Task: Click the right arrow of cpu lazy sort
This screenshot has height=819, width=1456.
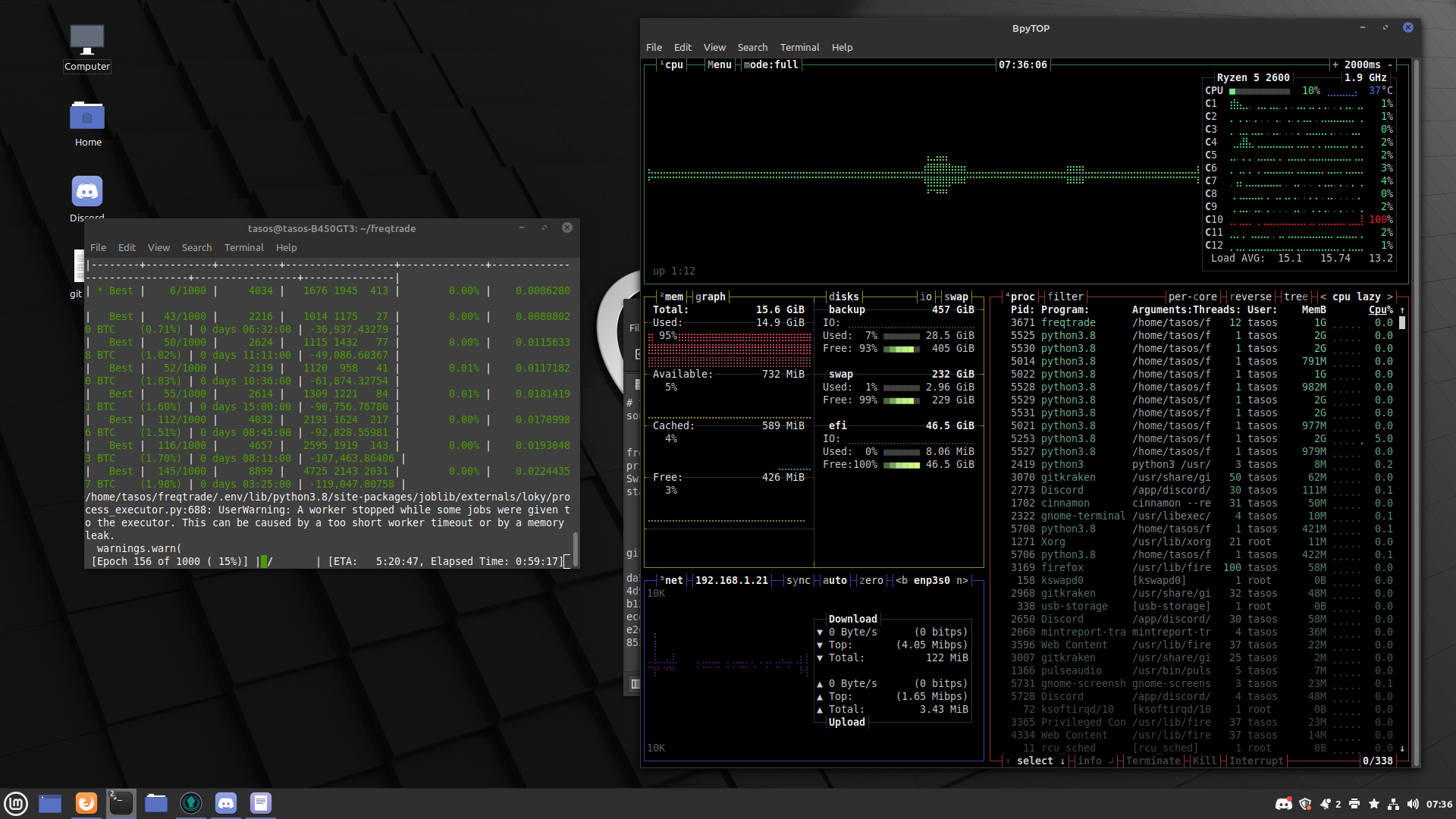Action: pyautogui.click(x=1390, y=297)
